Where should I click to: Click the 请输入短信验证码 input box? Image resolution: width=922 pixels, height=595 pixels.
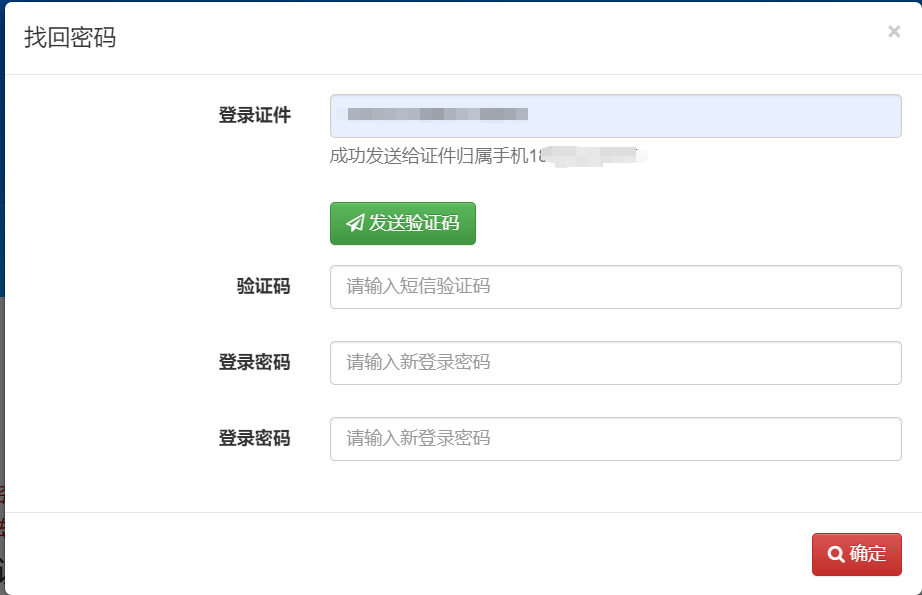point(616,287)
